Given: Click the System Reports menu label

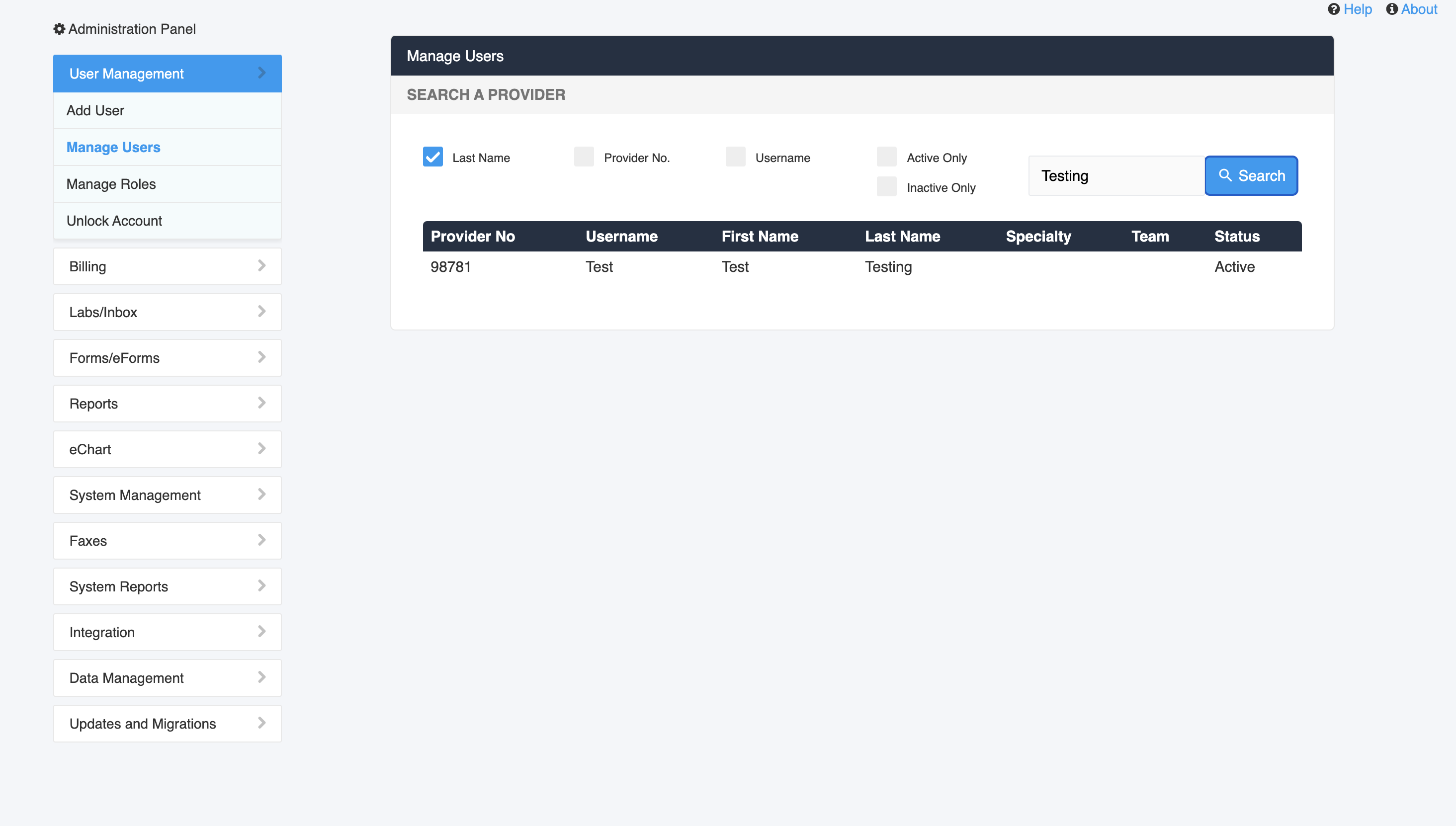Looking at the screenshot, I should pyautogui.click(x=119, y=586).
